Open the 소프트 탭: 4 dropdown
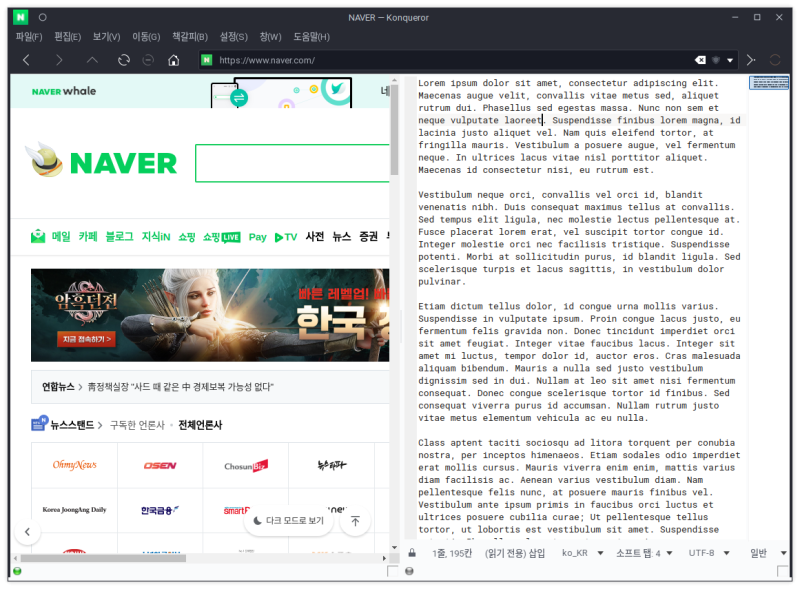800x589 pixels. tap(644, 552)
